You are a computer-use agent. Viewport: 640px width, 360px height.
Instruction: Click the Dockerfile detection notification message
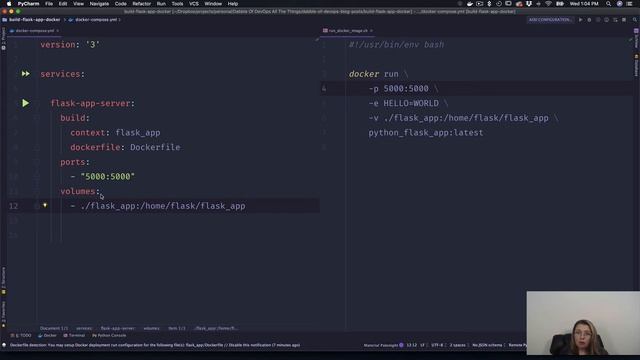pyautogui.click(x=155, y=345)
